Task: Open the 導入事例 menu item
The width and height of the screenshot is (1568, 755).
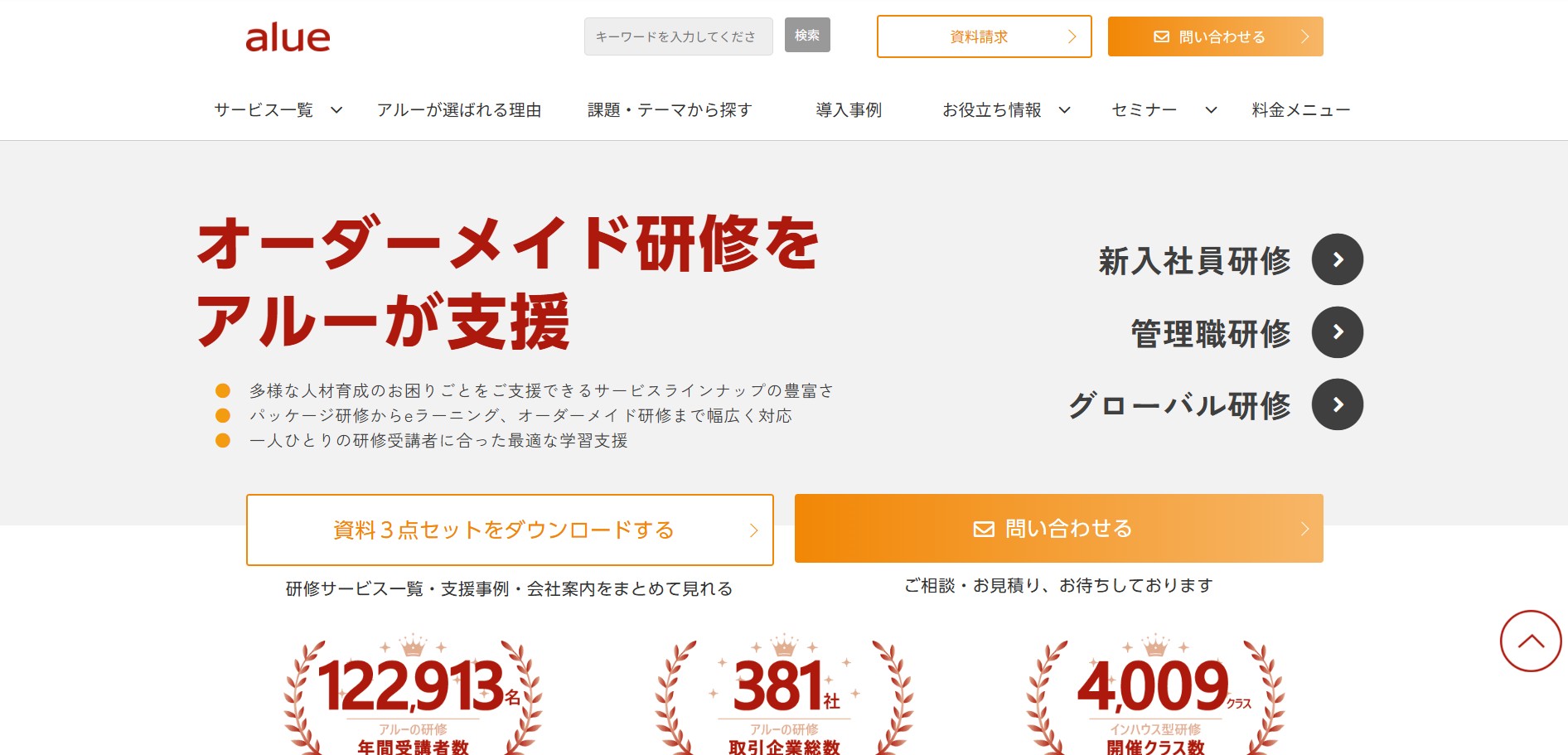Action: pos(849,110)
